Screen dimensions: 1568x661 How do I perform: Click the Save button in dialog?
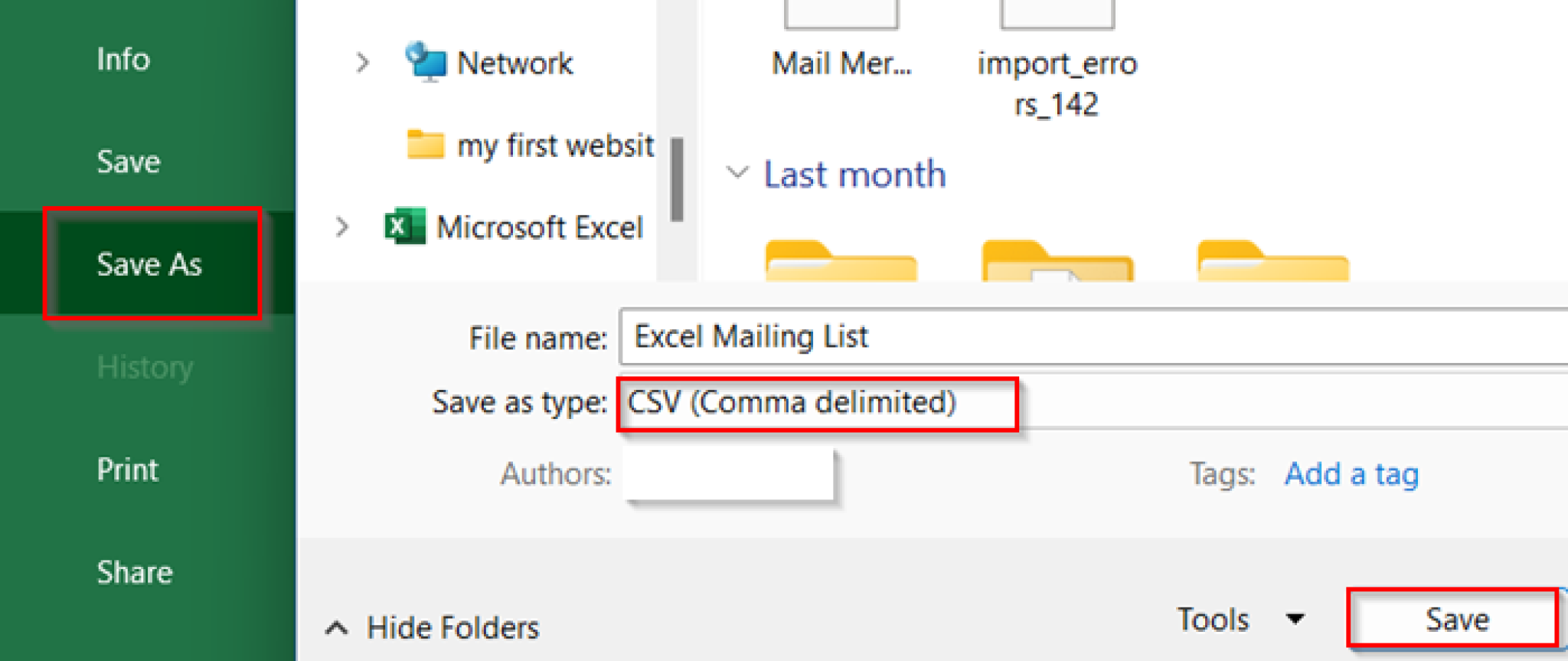(x=1455, y=619)
